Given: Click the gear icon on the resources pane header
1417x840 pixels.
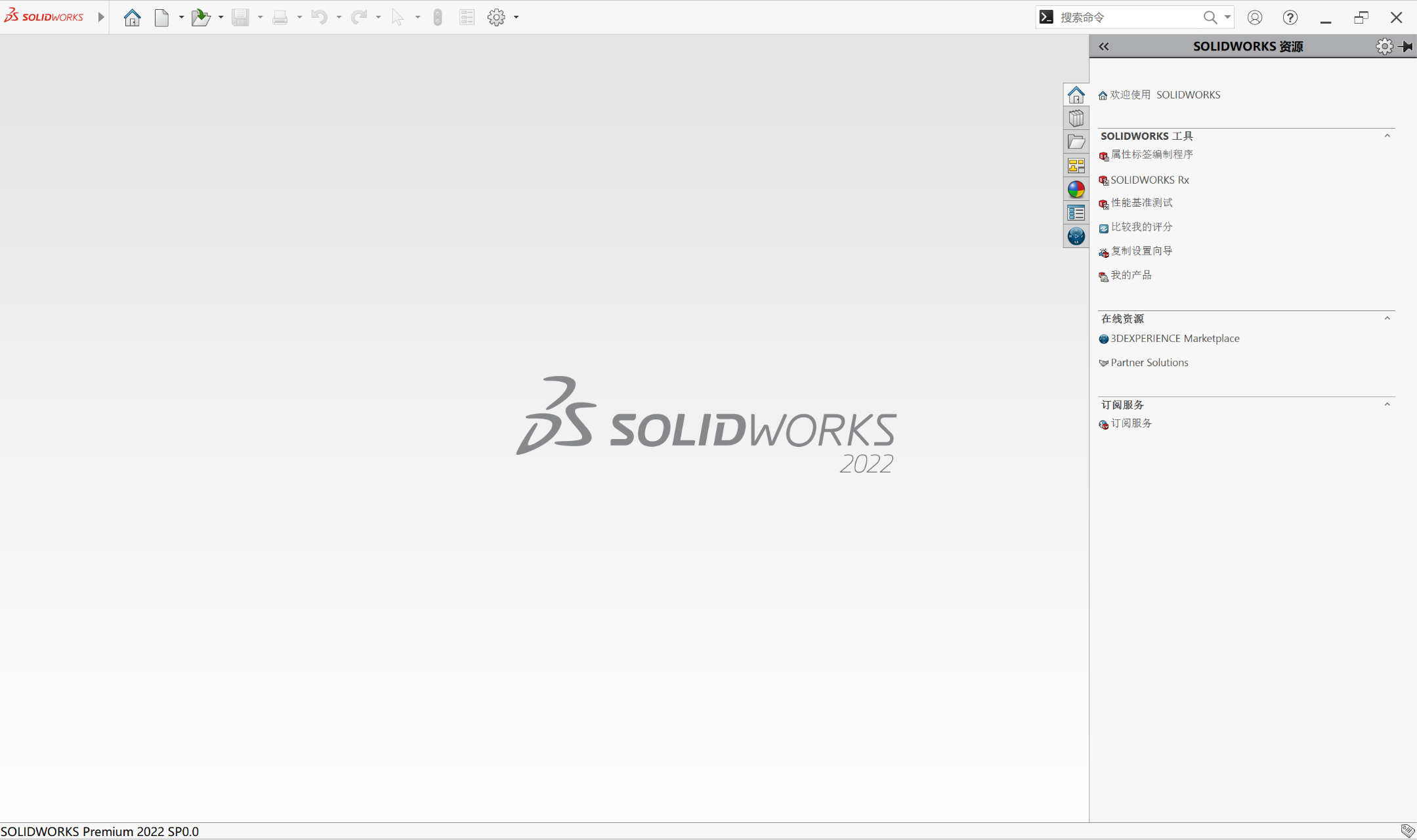Looking at the screenshot, I should [x=1384, y=46].
